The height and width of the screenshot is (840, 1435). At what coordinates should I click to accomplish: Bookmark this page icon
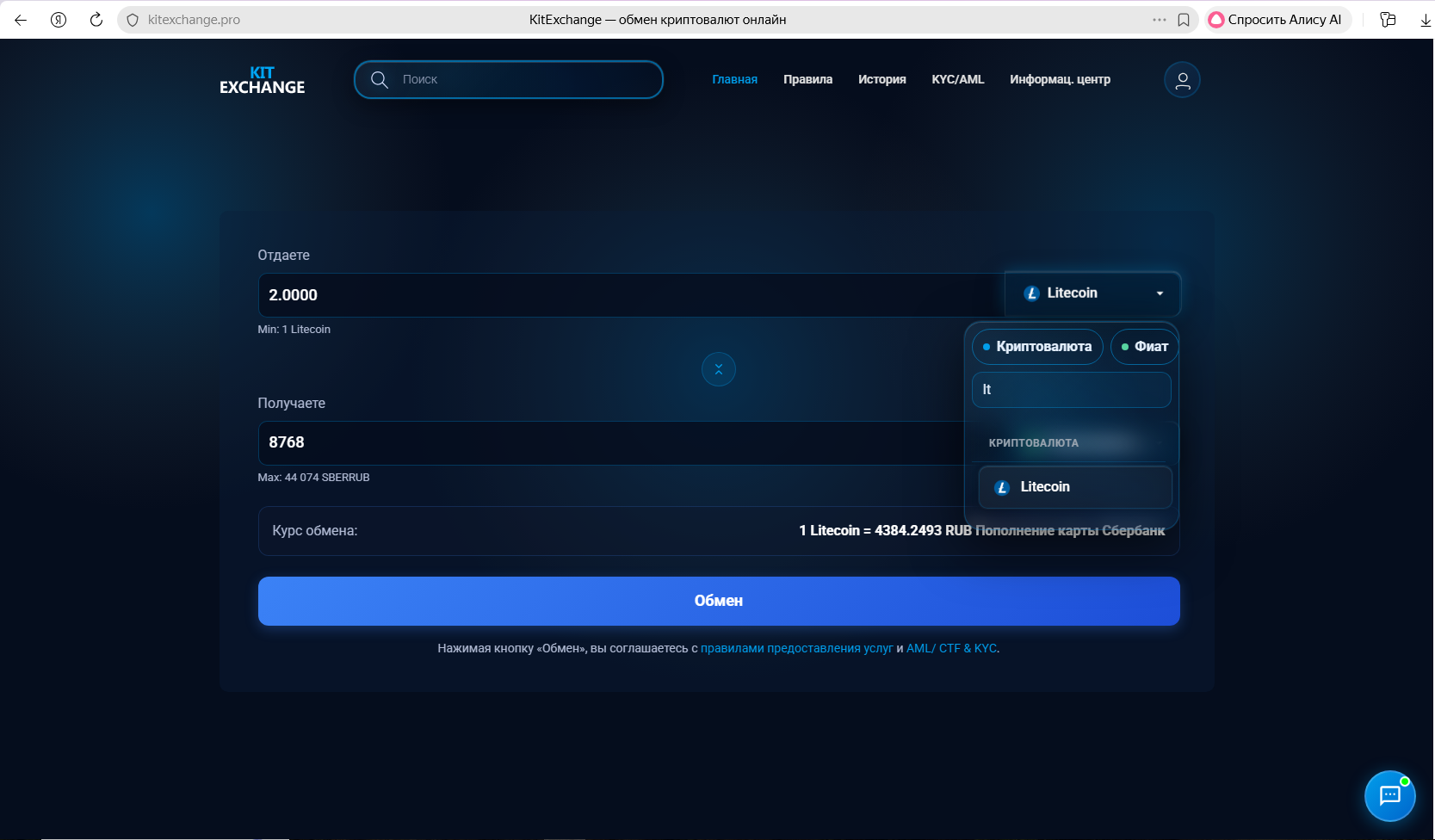(1184, 20)
